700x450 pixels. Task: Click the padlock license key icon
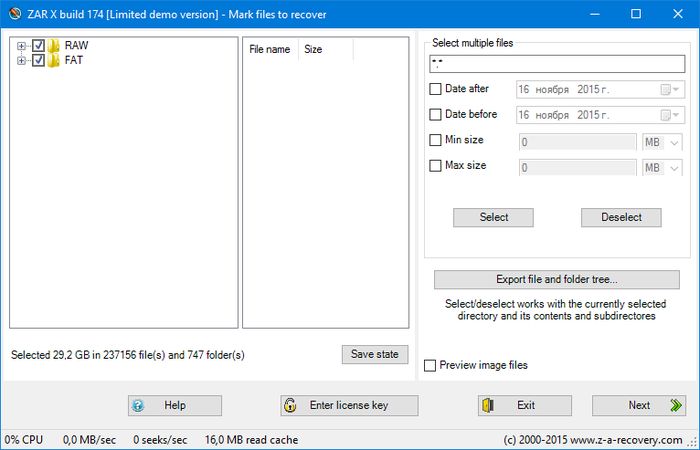(290, 406)
